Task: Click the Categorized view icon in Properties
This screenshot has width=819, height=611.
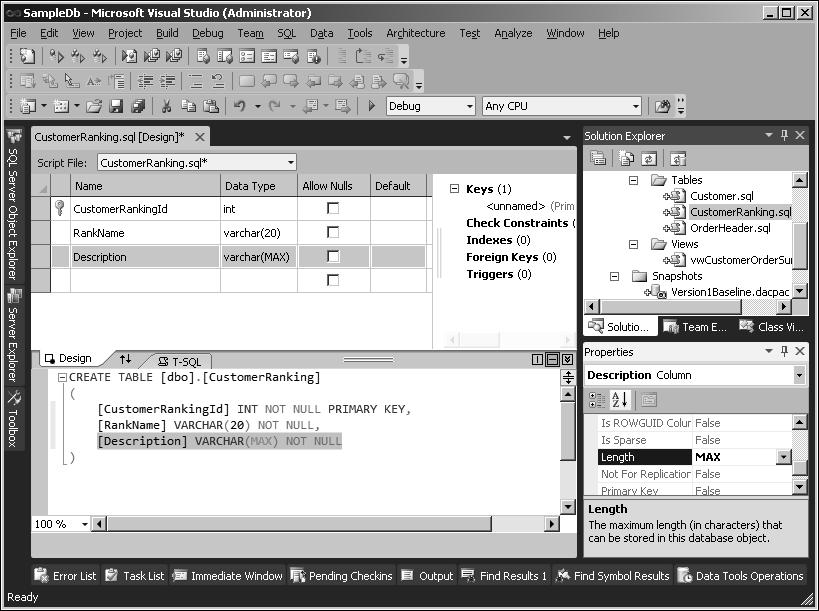Action: coord(597,400)
